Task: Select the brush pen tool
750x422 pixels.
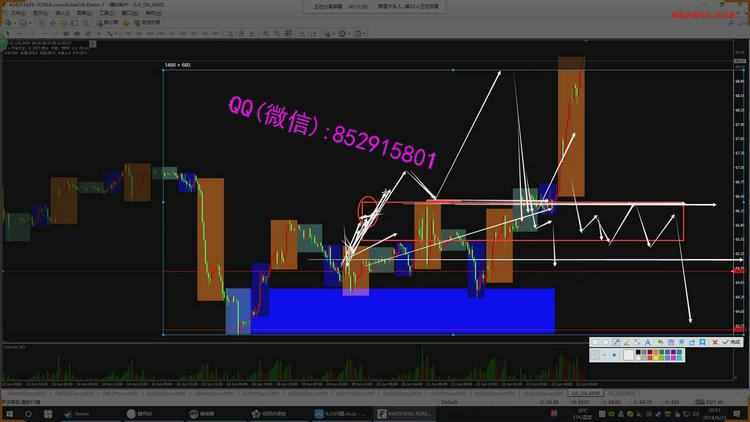Action: coord(627,342)
